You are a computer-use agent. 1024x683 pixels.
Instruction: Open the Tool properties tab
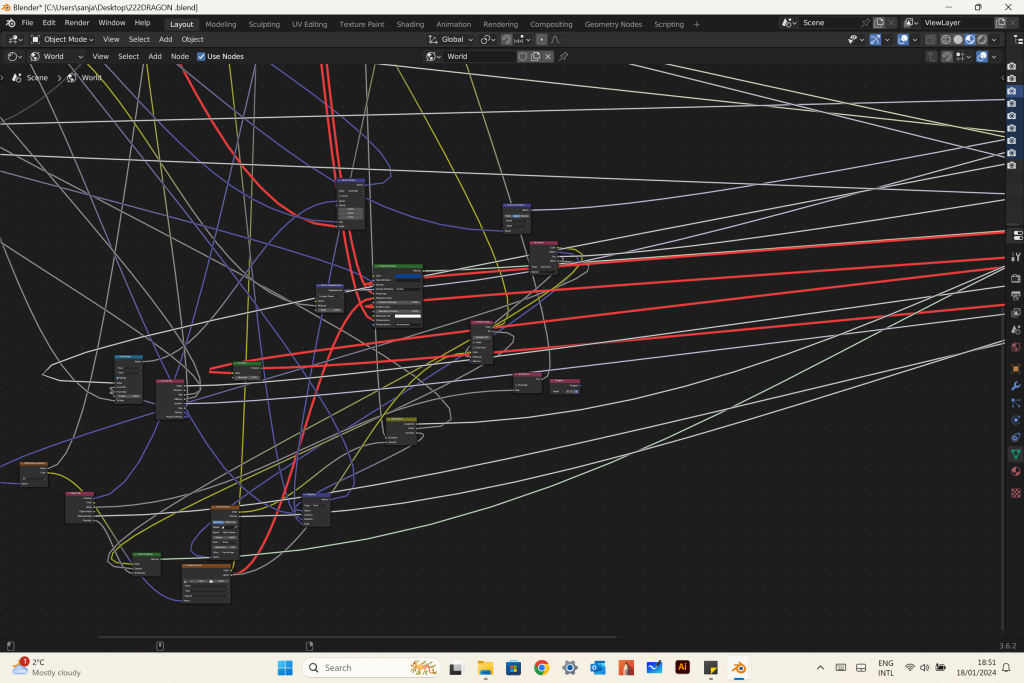(1016, 257)
